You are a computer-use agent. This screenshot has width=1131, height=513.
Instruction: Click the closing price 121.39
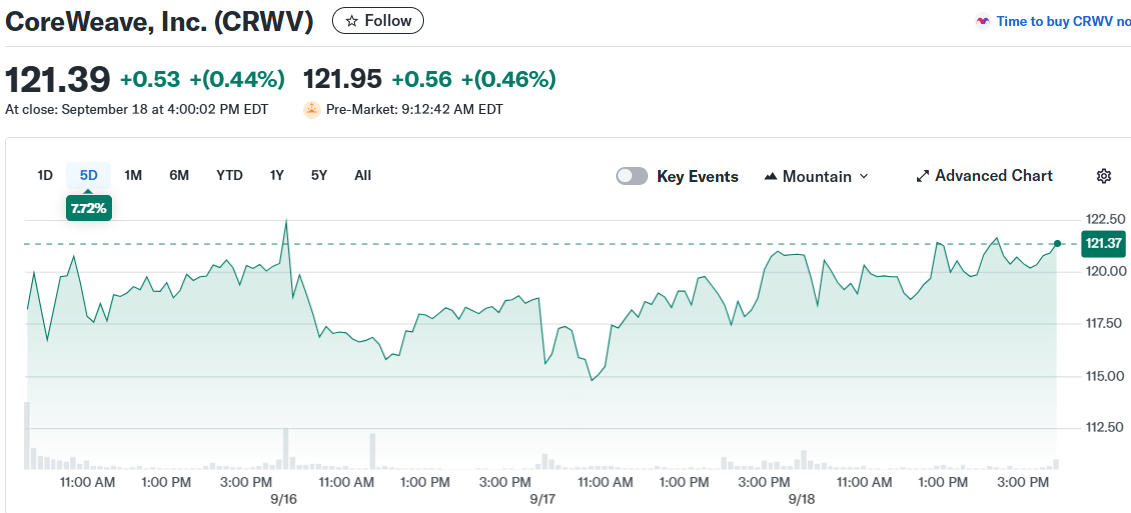[58, 79]
